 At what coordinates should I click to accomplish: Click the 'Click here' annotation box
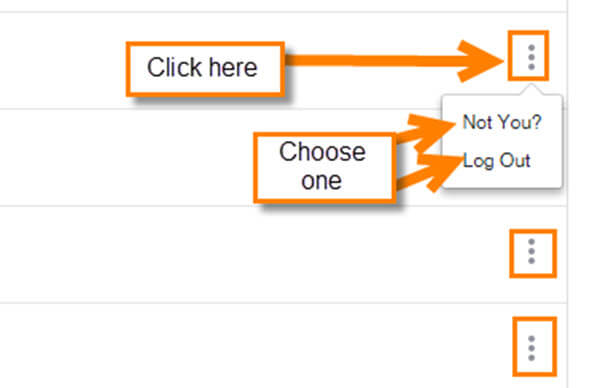[x=205, y=69]
